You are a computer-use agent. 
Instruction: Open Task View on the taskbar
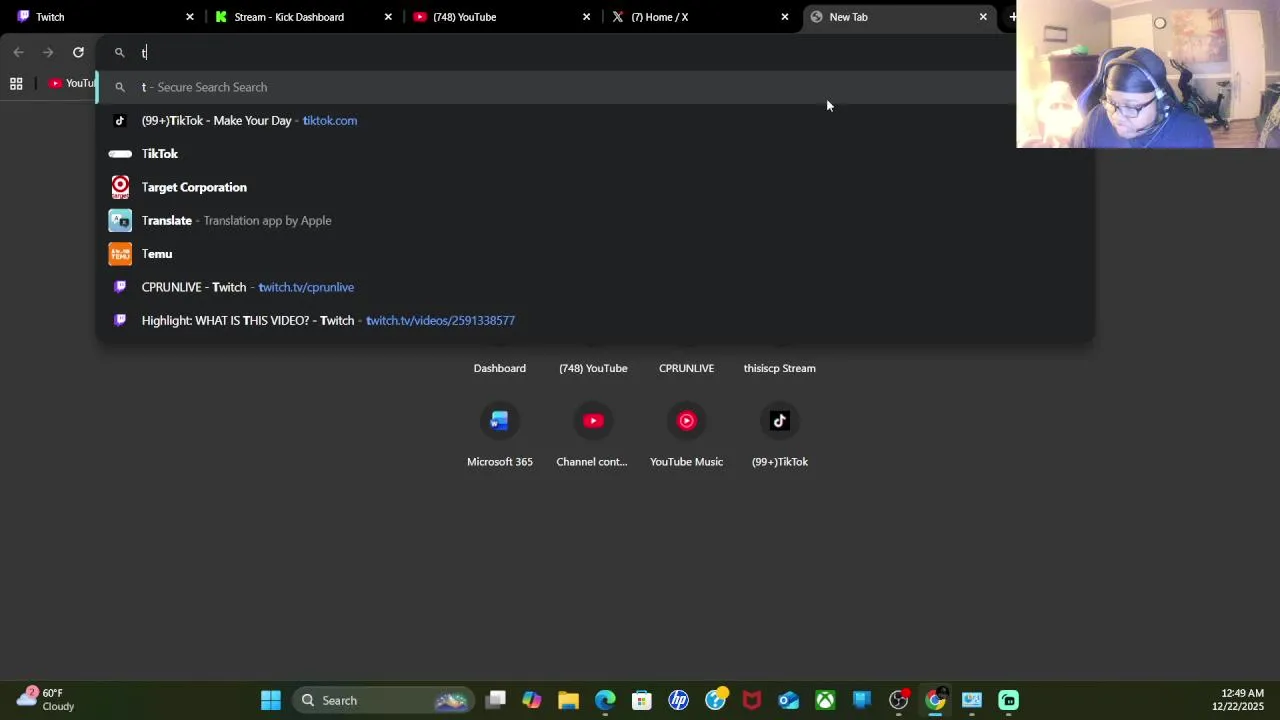[496, 700]
